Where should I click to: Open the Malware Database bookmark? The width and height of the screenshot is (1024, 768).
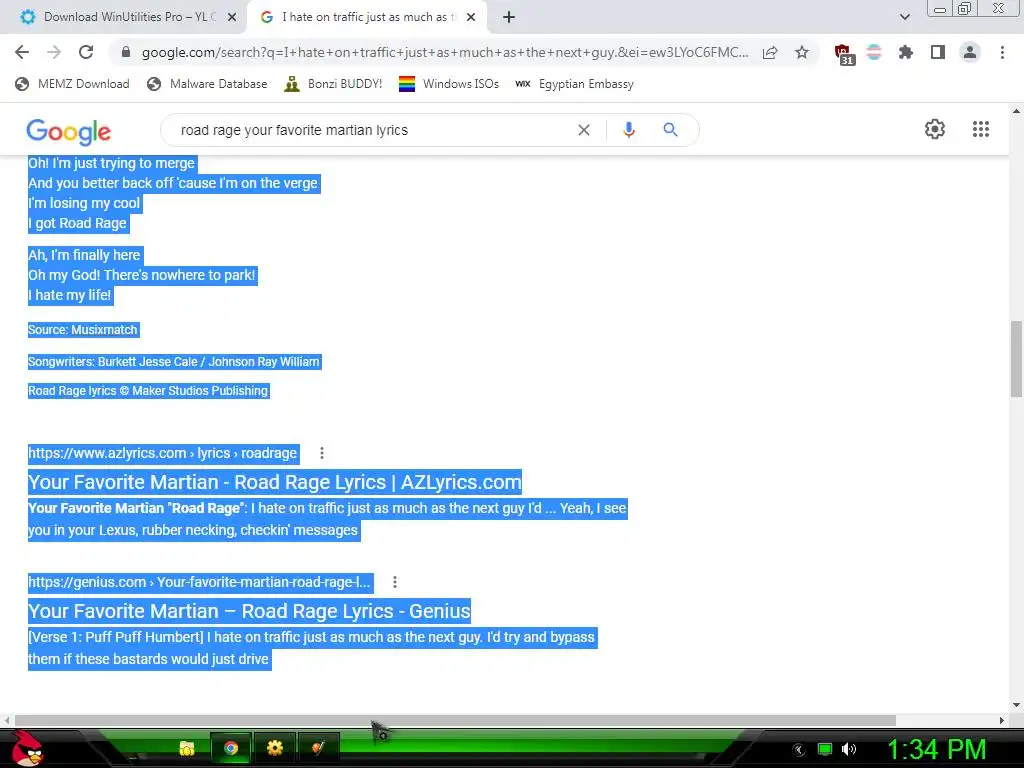[207, 84]
